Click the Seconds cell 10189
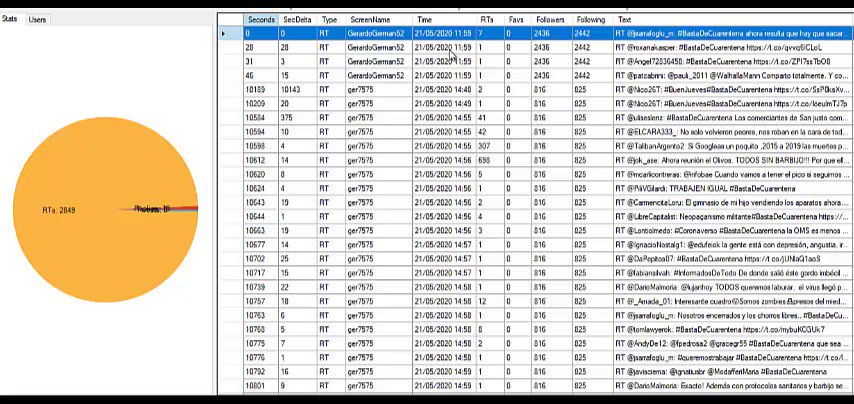Image resolution: width=854 pixels, height=404 pixels. click(261, 90)
